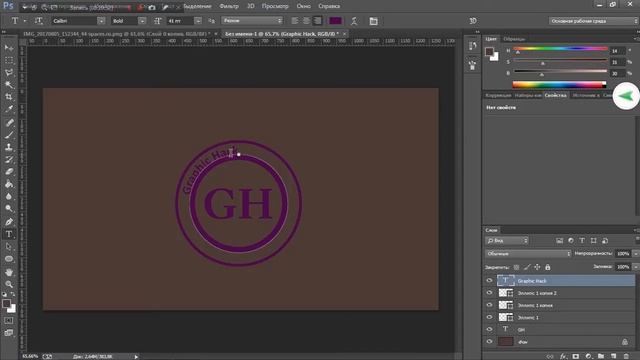The image size is (640, 360).
Task: Select the Zoom tool
Action: pos(9,284)
